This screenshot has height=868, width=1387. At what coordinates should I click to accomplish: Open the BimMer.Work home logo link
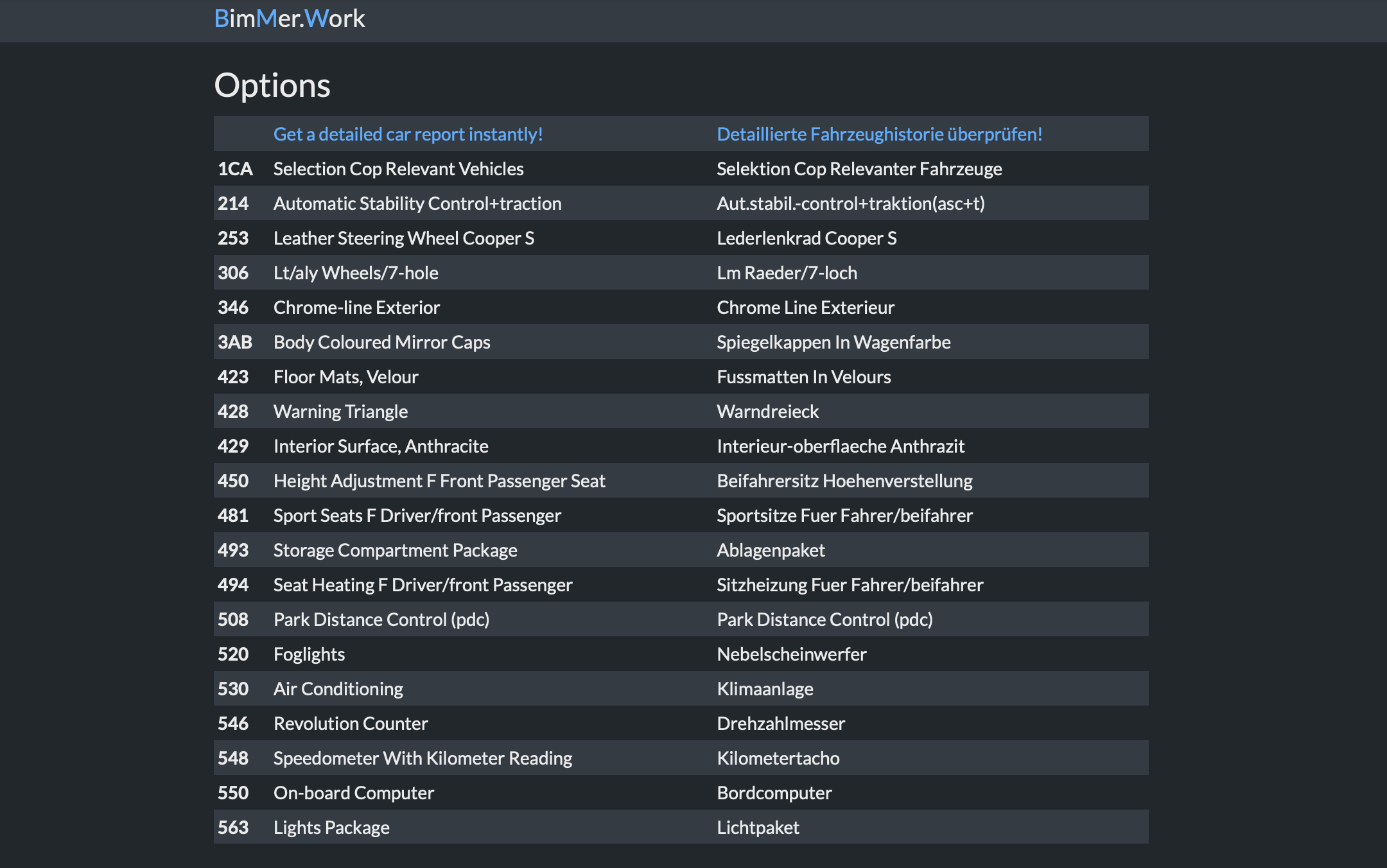(x=289, y=19)
